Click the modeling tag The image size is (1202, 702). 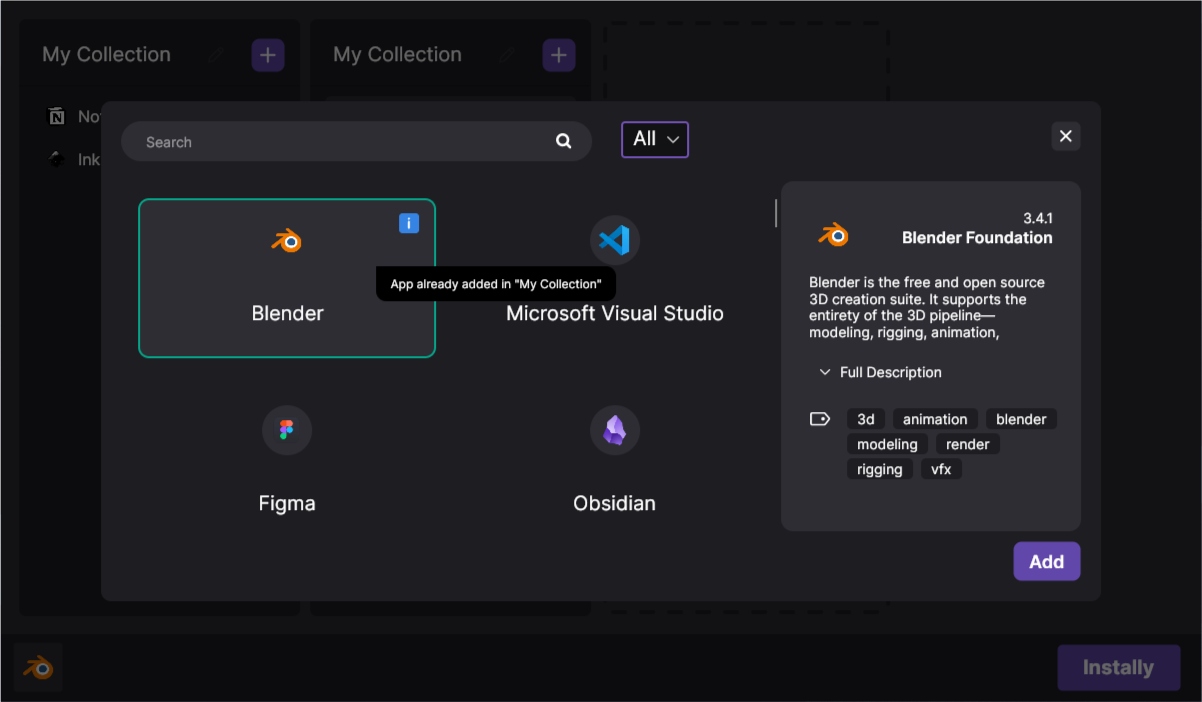coord(887,444)
